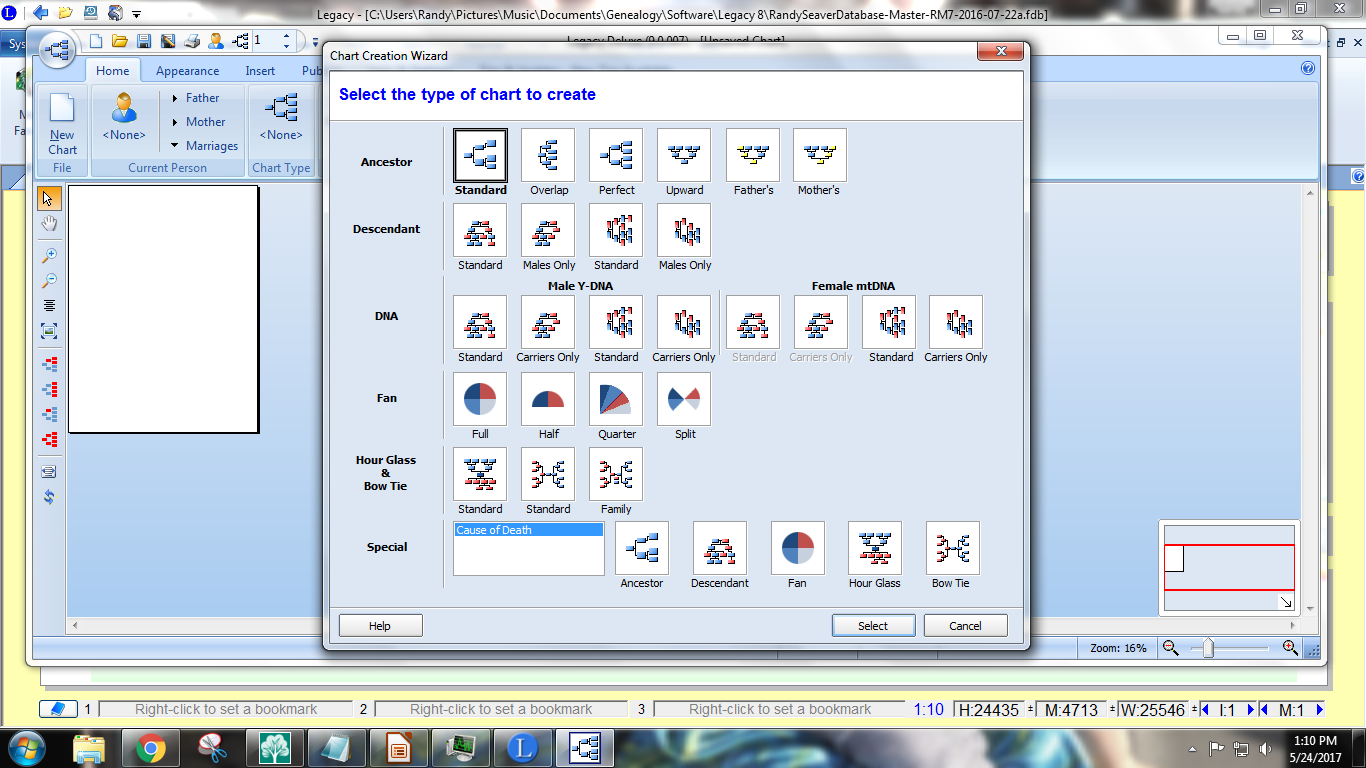This screenshot has width=1366, height=768.
Task: Select the Standard ancestor chart type
Action: 480,155
